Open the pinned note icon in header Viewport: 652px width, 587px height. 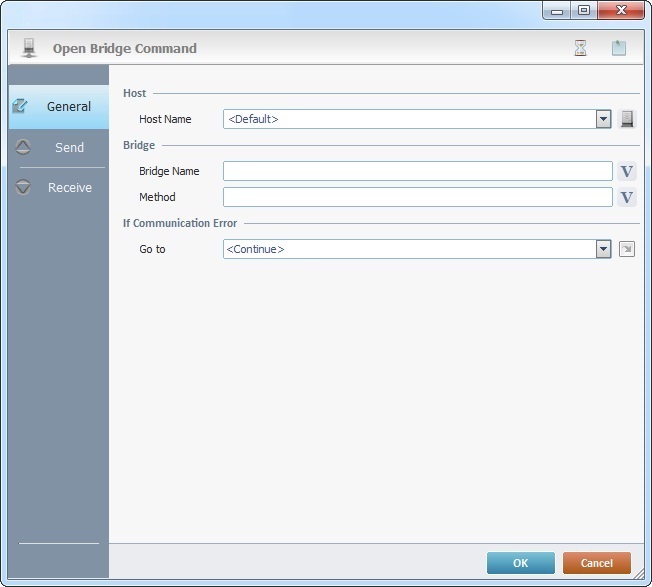tap(619, 48)
